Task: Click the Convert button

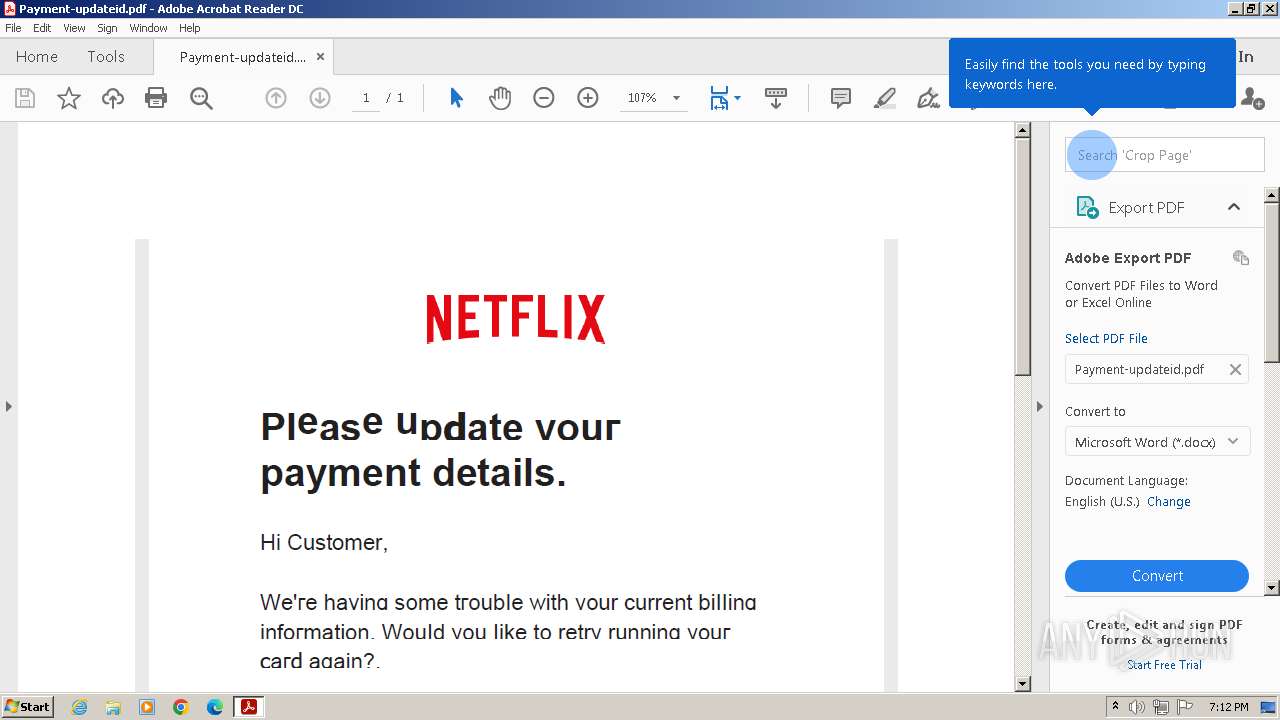Action: tap(1157, 576)
